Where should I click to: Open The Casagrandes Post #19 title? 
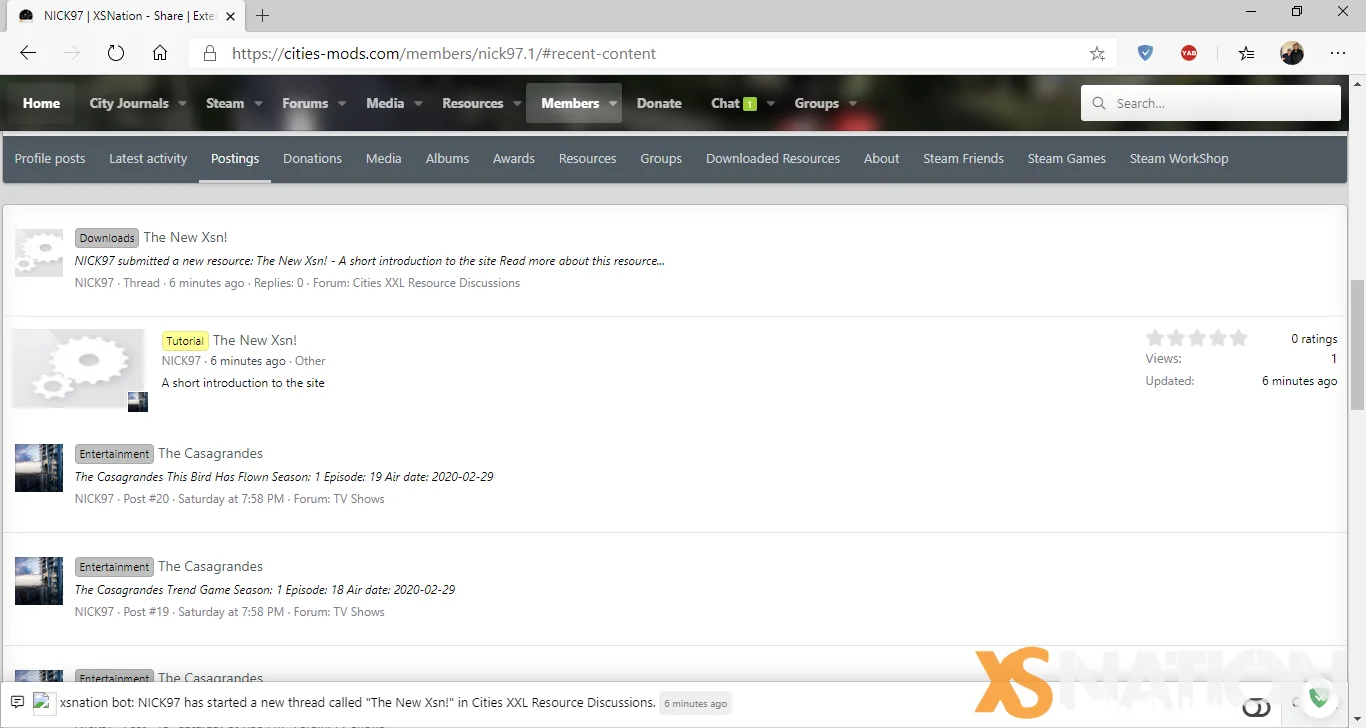click(x=211, y=566)
